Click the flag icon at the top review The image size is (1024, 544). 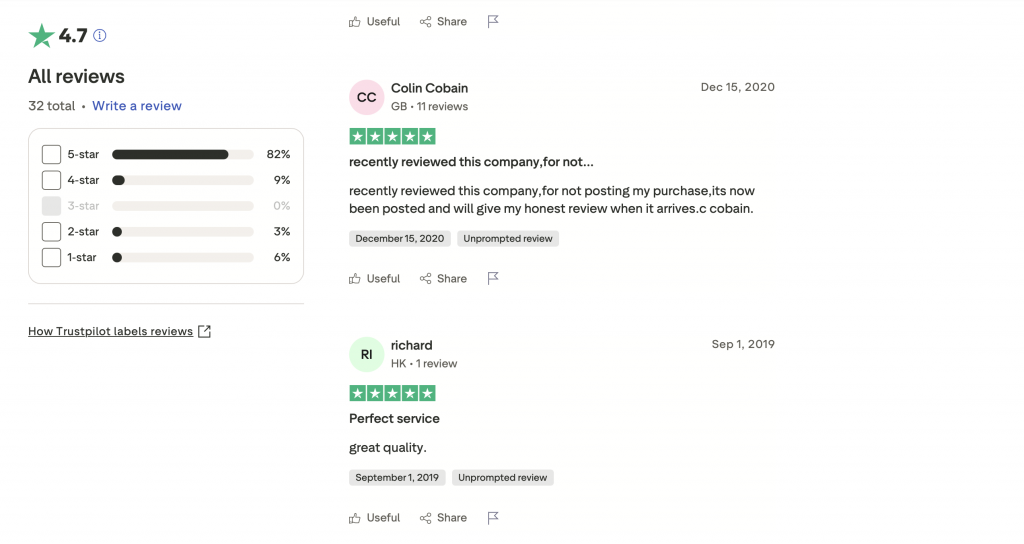[x=493, y=22]
